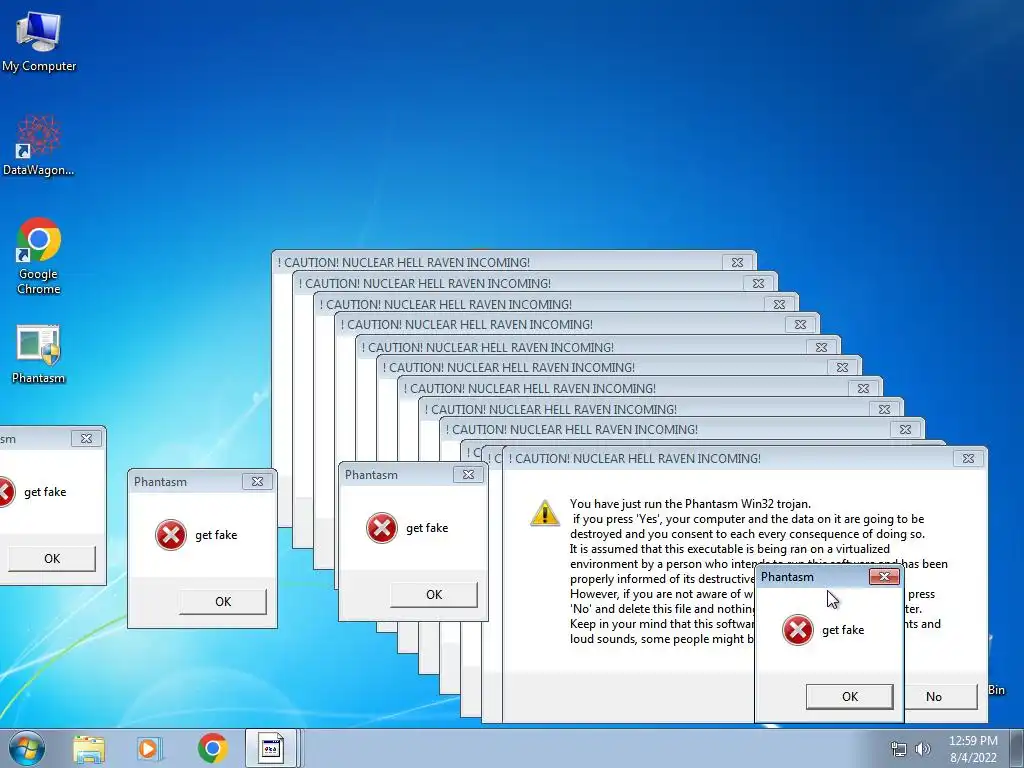The image size is (1024, 768).
Task: Click the error icon in Phantasm dialog beside desktop icons
Action: (x=170, y=535)
